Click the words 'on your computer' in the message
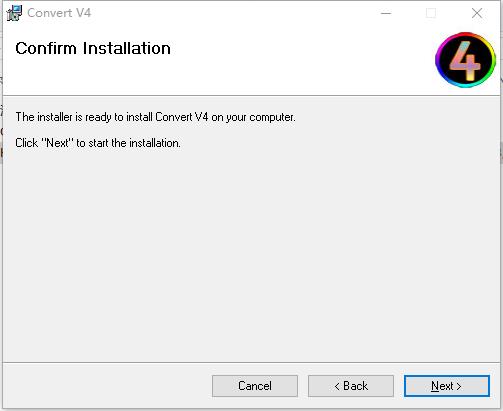503x411 pixels. point(253,117)
